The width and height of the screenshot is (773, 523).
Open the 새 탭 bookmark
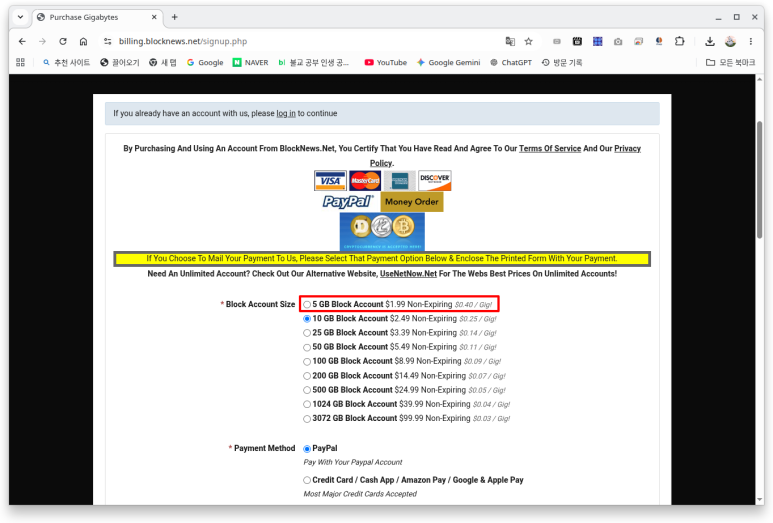(x=163, y=63)
